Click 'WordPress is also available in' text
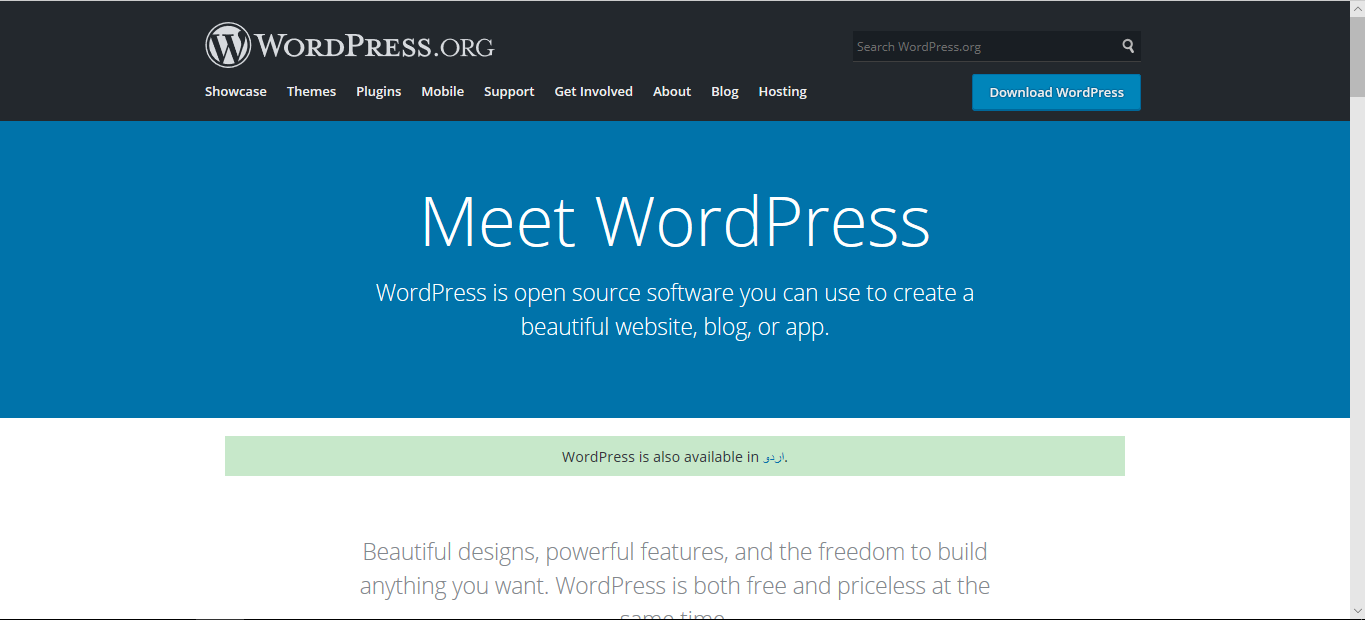The height and width of the screenshot is (620, 1365). (660, 457)
